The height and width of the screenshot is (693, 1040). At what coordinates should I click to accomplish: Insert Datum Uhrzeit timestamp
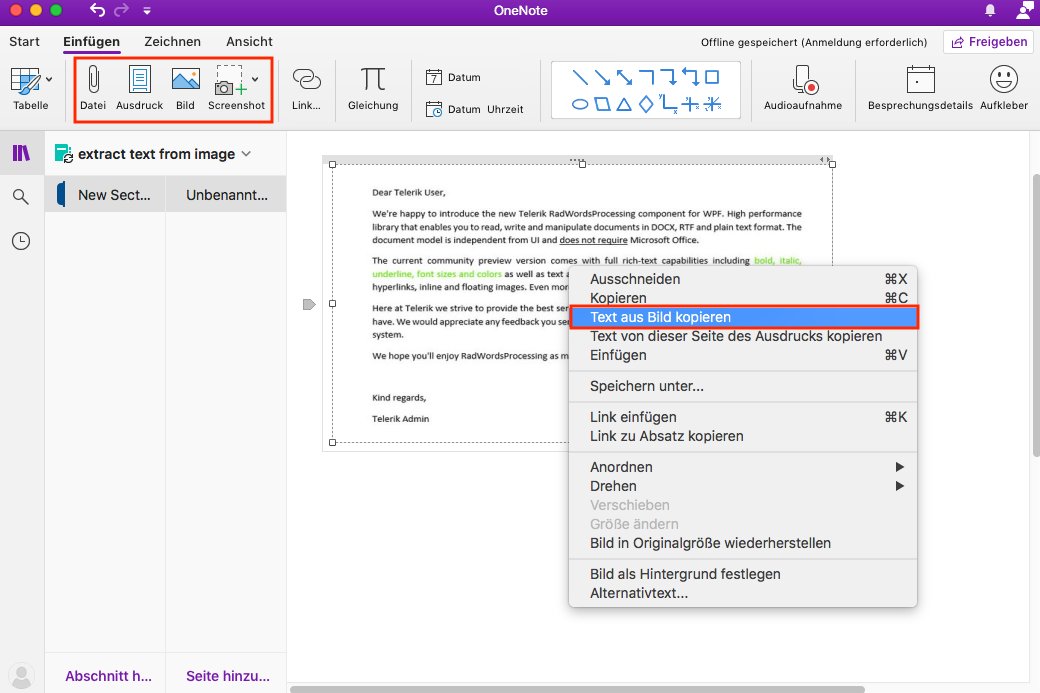[x=475, y=109]
